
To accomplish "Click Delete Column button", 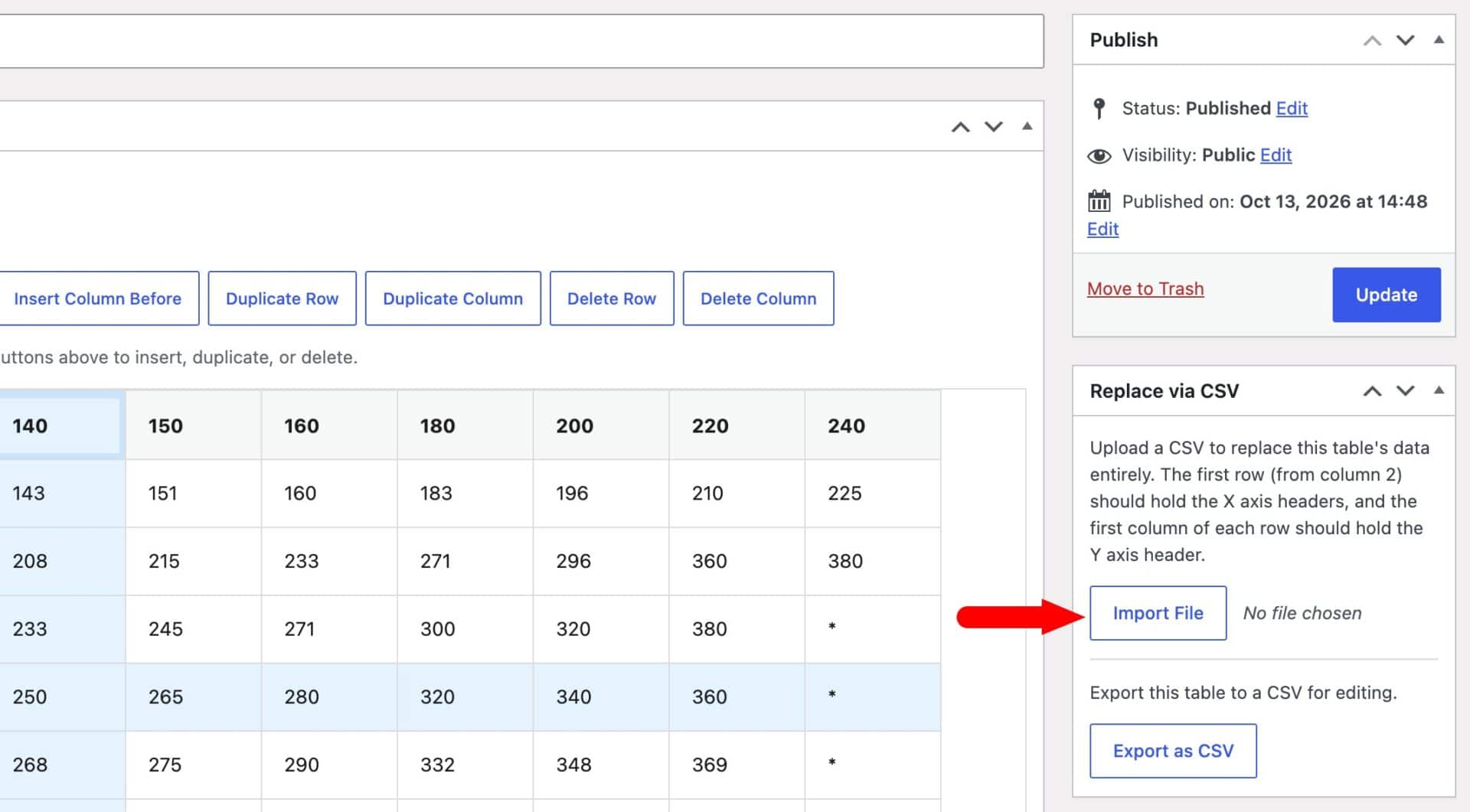I will [x=758, y=298].
